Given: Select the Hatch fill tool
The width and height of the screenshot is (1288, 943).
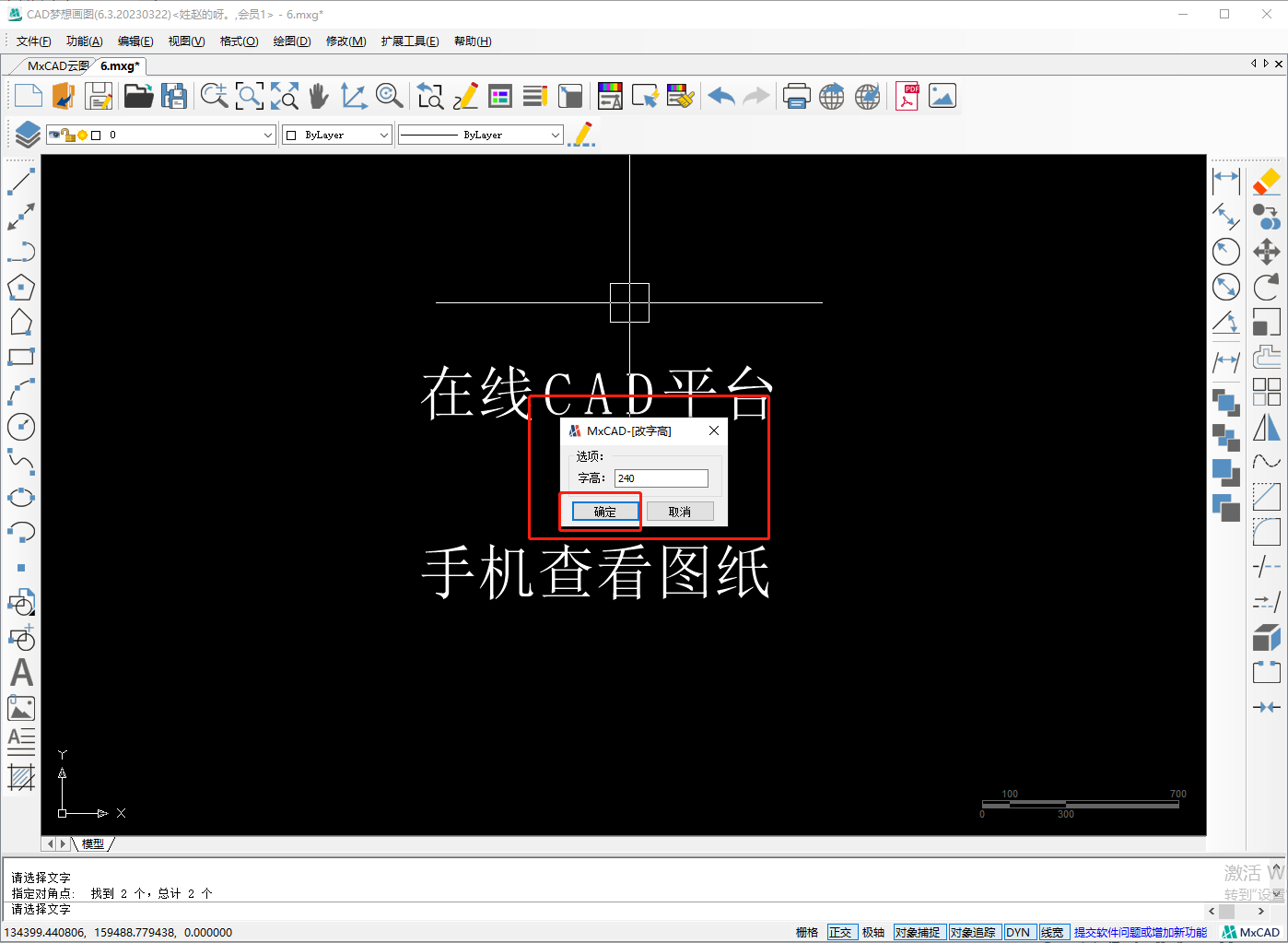Looking at the screenshot, I should coord(21,777).
